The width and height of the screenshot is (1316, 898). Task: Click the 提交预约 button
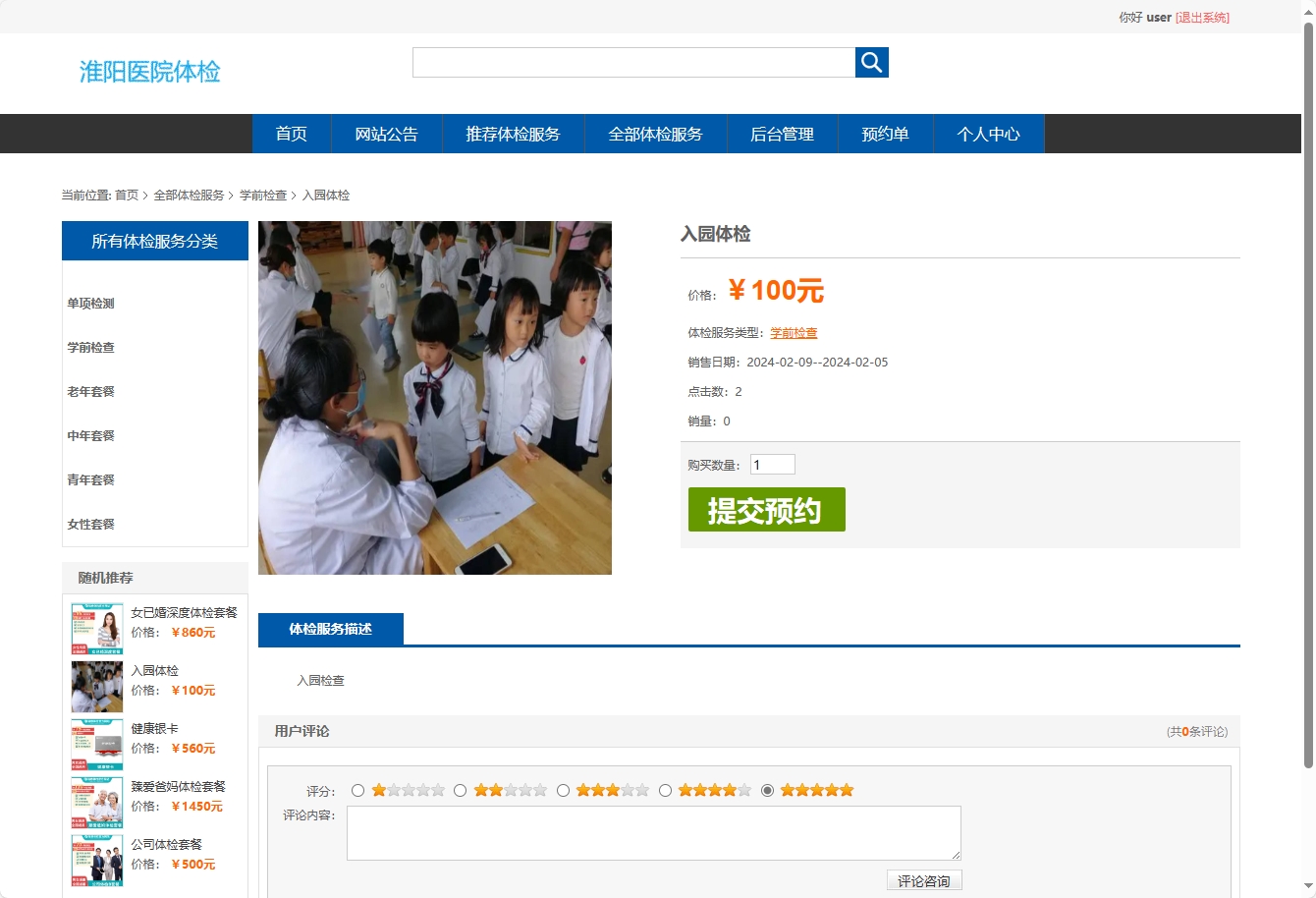(766, 509)
